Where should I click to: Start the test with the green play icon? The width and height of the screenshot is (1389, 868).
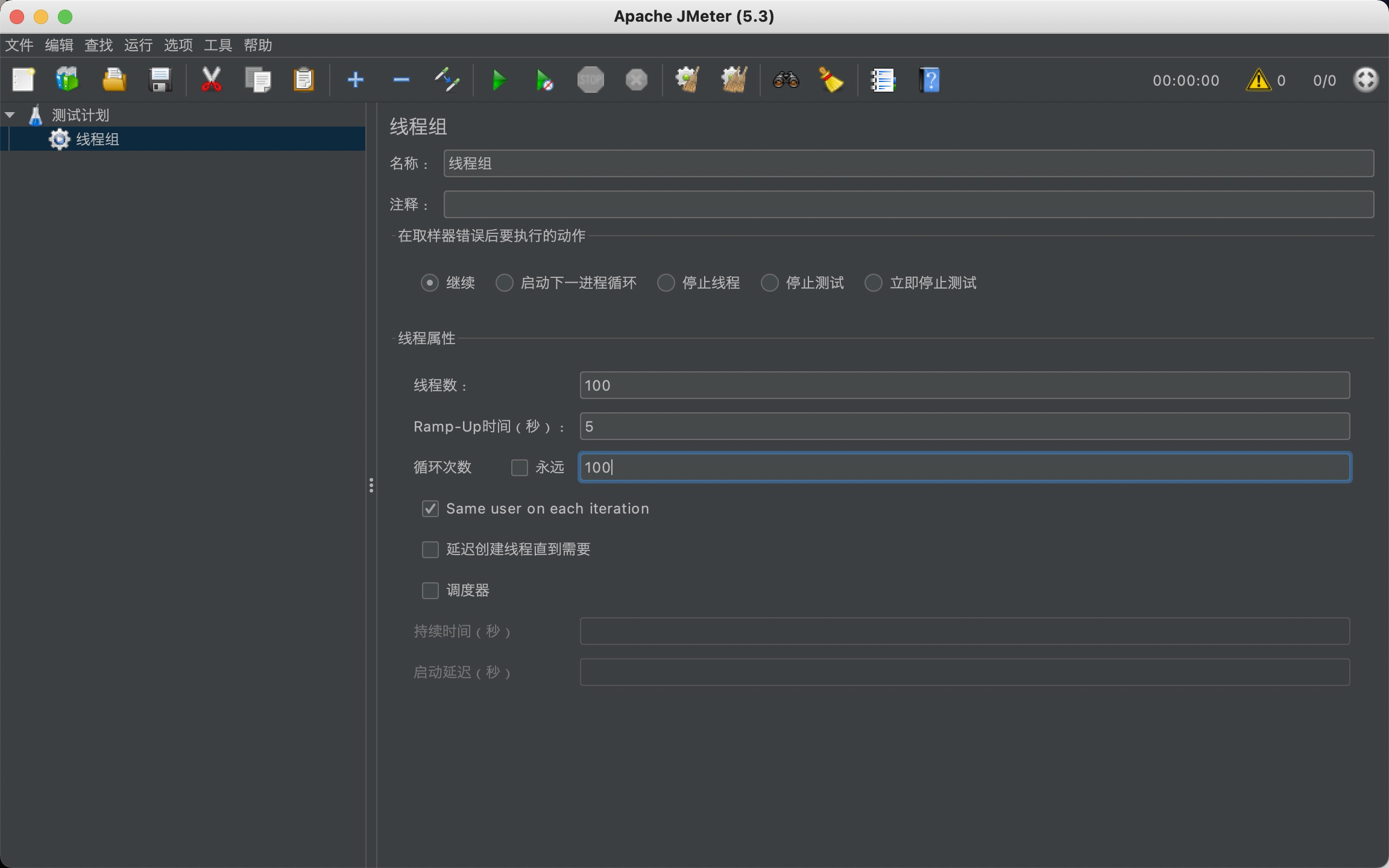(499, 80)
